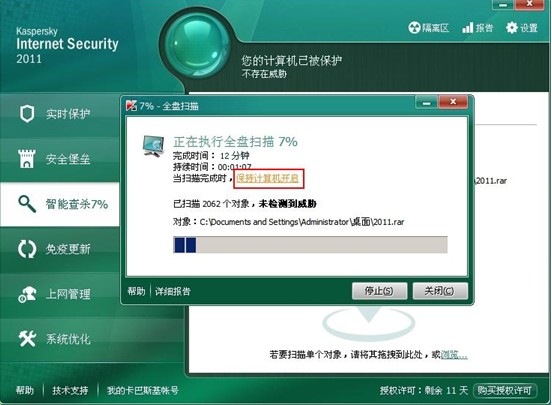The width and height of the screenshot is (552, 405).
Task: Click the 关闭(C) button
Action: pyautogui.click(x=440, y=291)
